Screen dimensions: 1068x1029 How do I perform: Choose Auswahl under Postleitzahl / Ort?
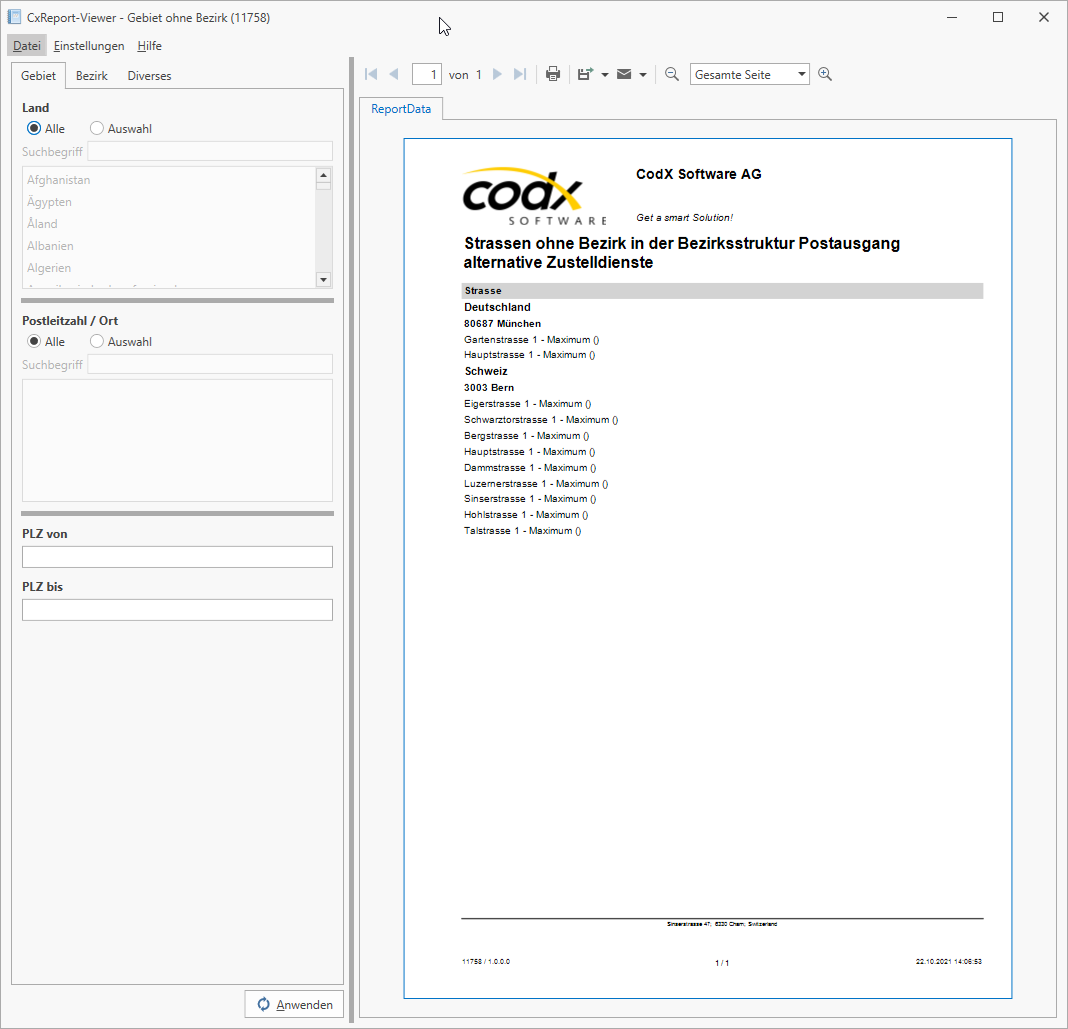click(x=96, y=341)
